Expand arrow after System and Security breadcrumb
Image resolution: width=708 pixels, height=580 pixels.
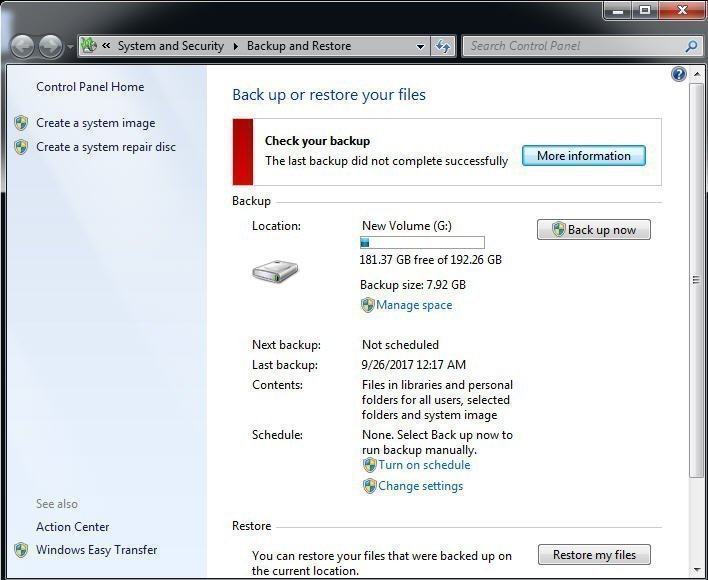[x=236, y=46]
